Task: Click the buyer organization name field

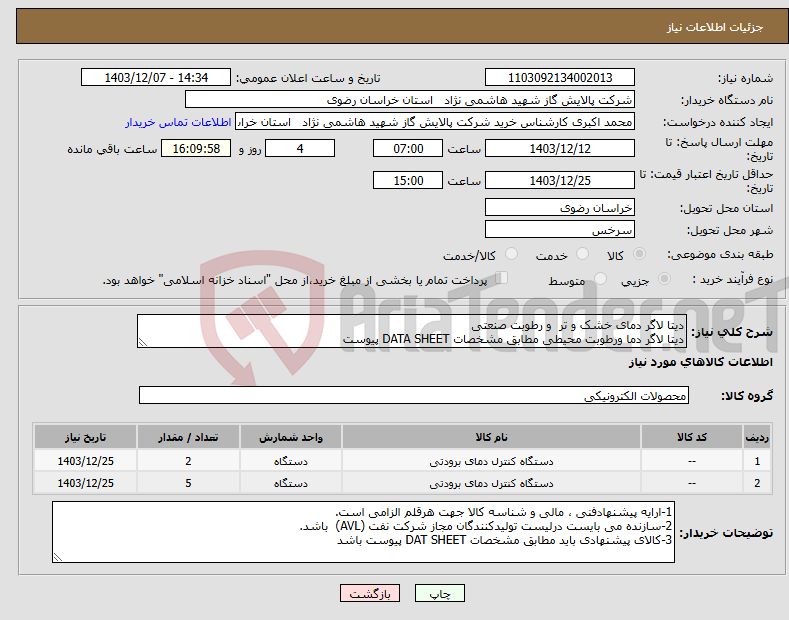Action: pos(410,100)
